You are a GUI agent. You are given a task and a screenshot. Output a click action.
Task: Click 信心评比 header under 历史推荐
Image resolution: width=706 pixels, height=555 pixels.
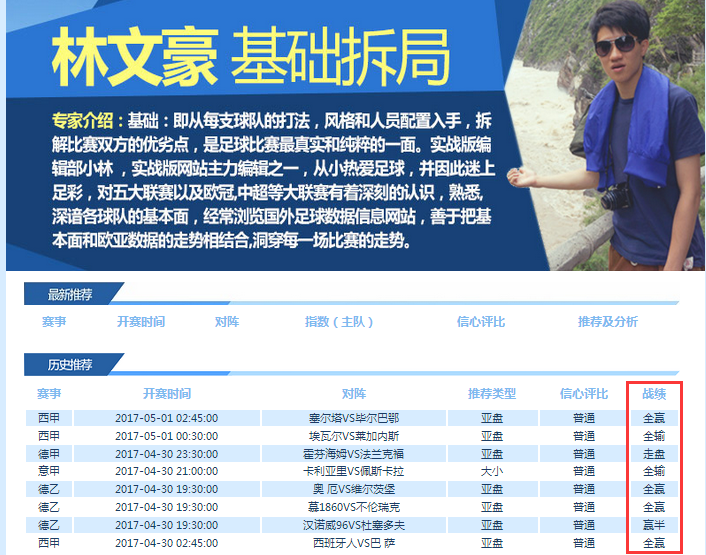coord(584,393)
